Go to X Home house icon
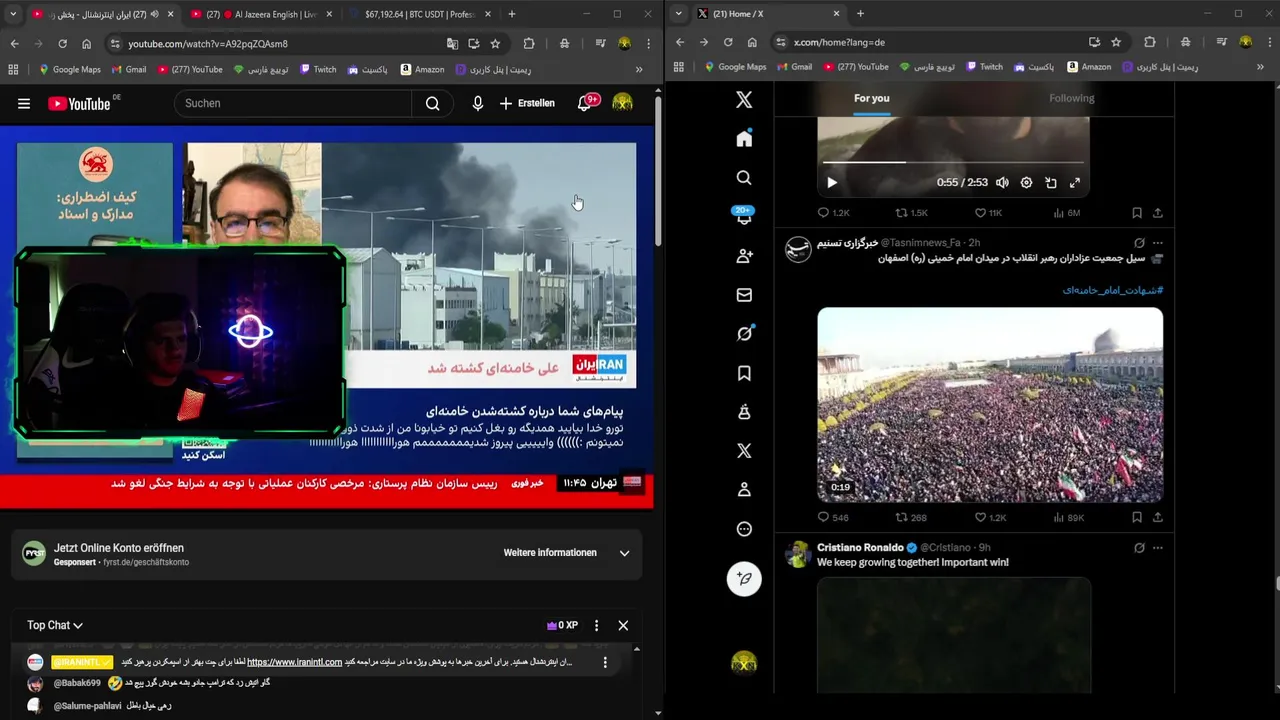 744,139
